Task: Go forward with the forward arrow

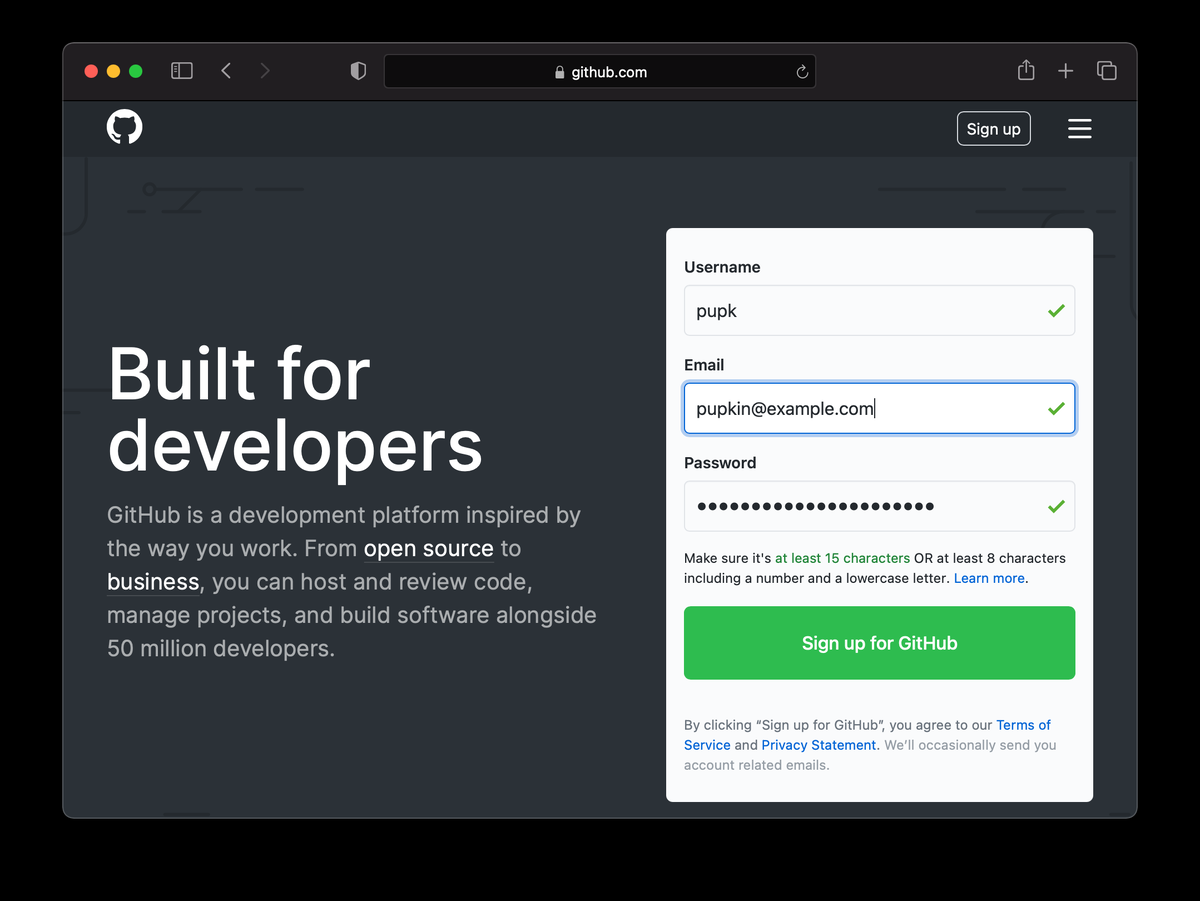Action: [x=265, y=71]
